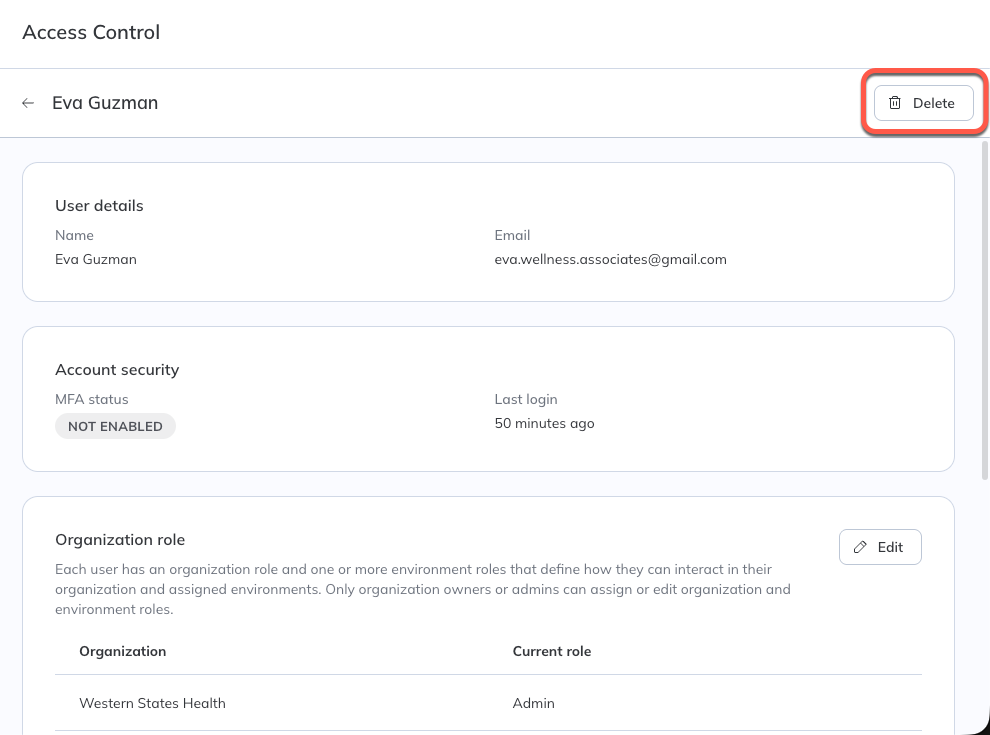The image size is (990, 735).
Task: Click the trash can icon on Delete
Action: click(x=895, y=103)
